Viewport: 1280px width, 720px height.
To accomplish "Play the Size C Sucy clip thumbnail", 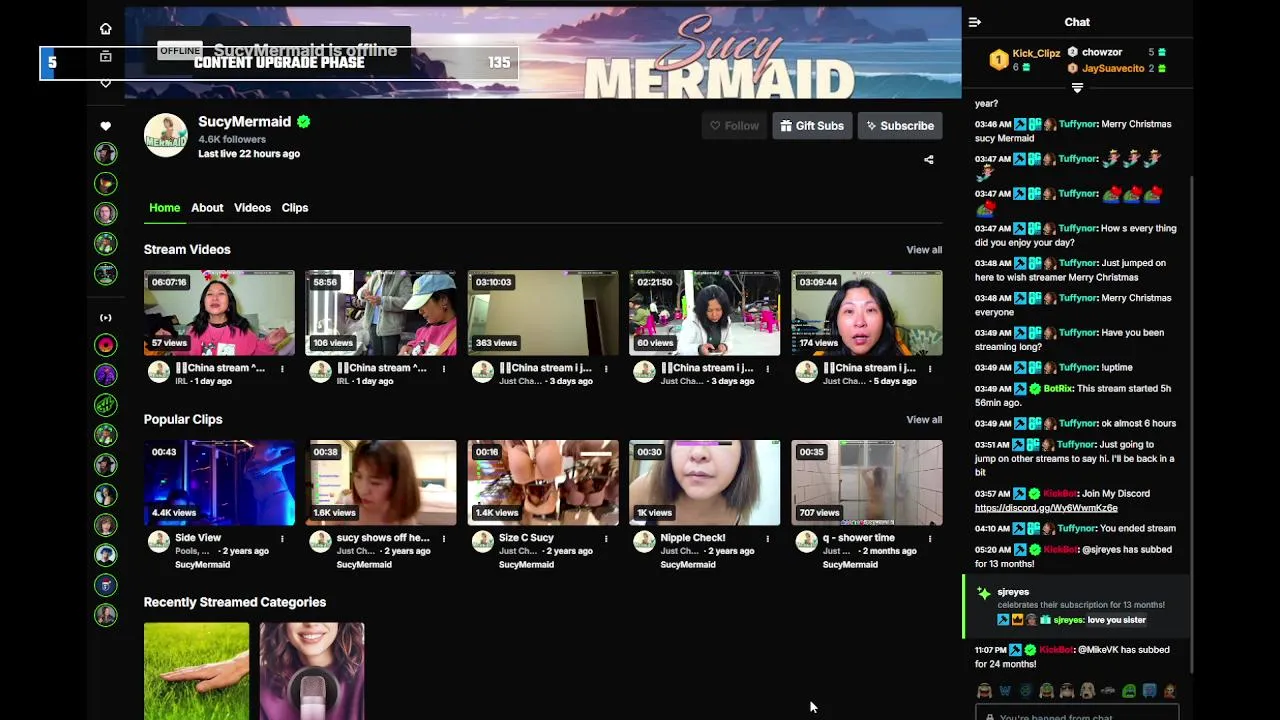I will pyautogui.click(x=543, y=483).
